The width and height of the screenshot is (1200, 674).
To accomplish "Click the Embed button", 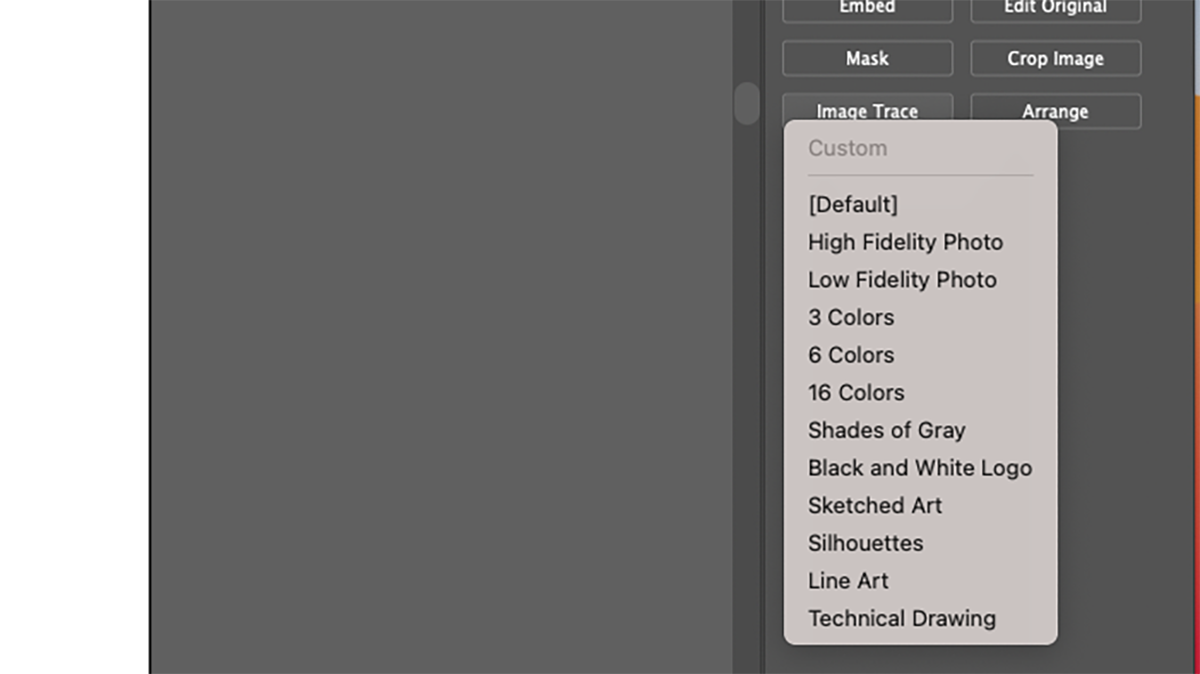I will [x=867, y=8].
